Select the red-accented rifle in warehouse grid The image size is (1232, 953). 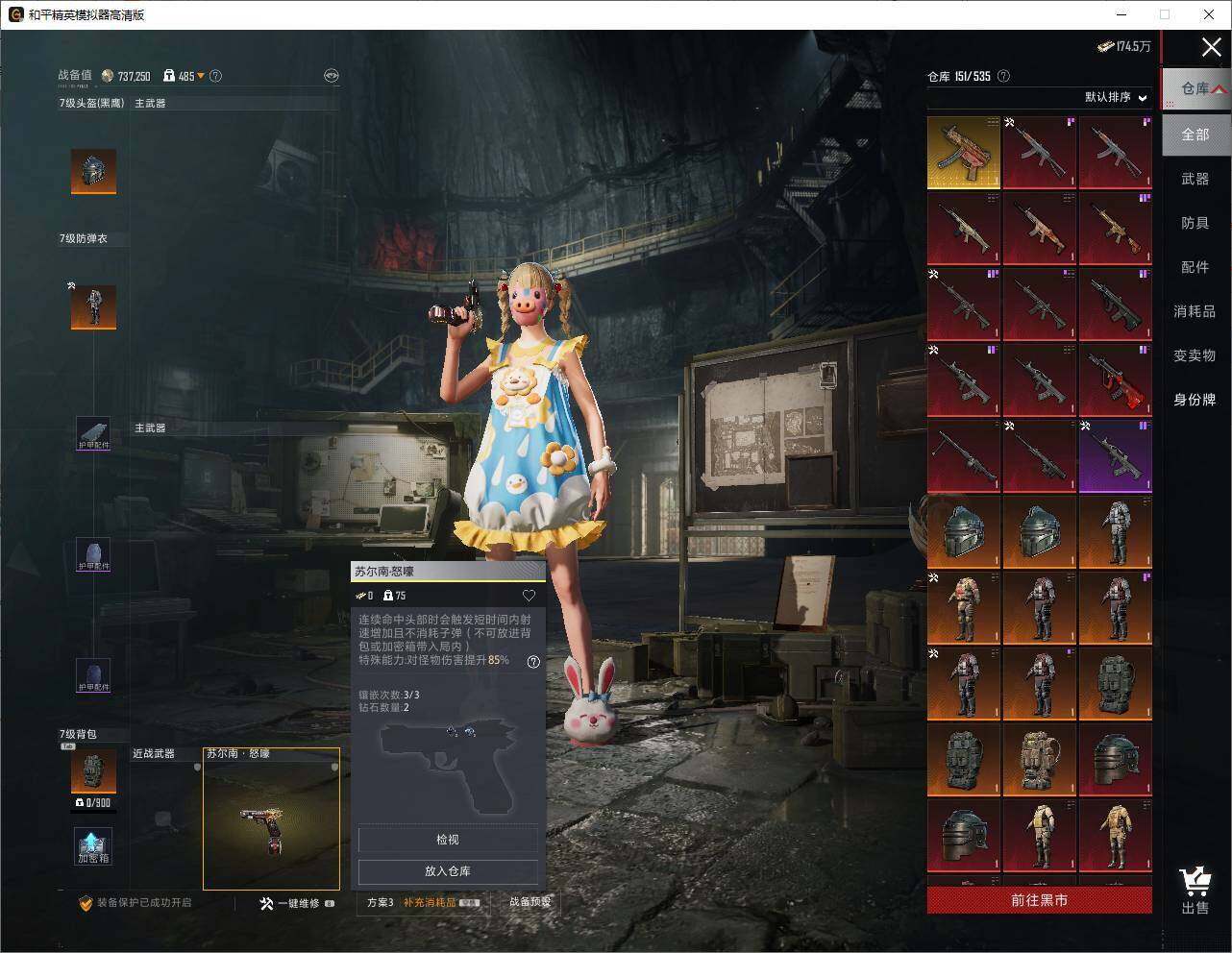pos(1115,380)
